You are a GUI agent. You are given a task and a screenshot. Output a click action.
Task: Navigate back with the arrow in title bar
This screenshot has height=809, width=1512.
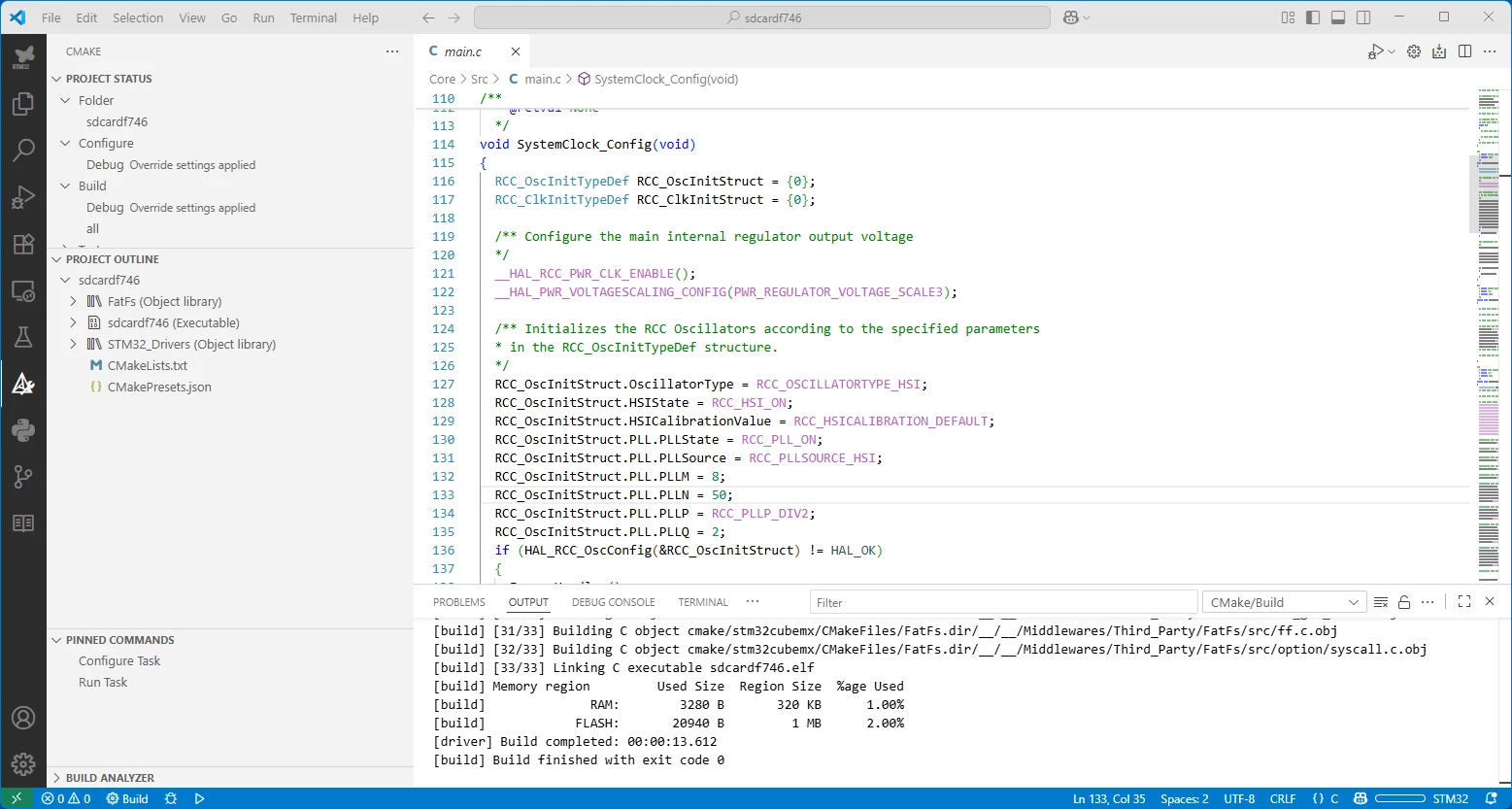click(428, 17)
